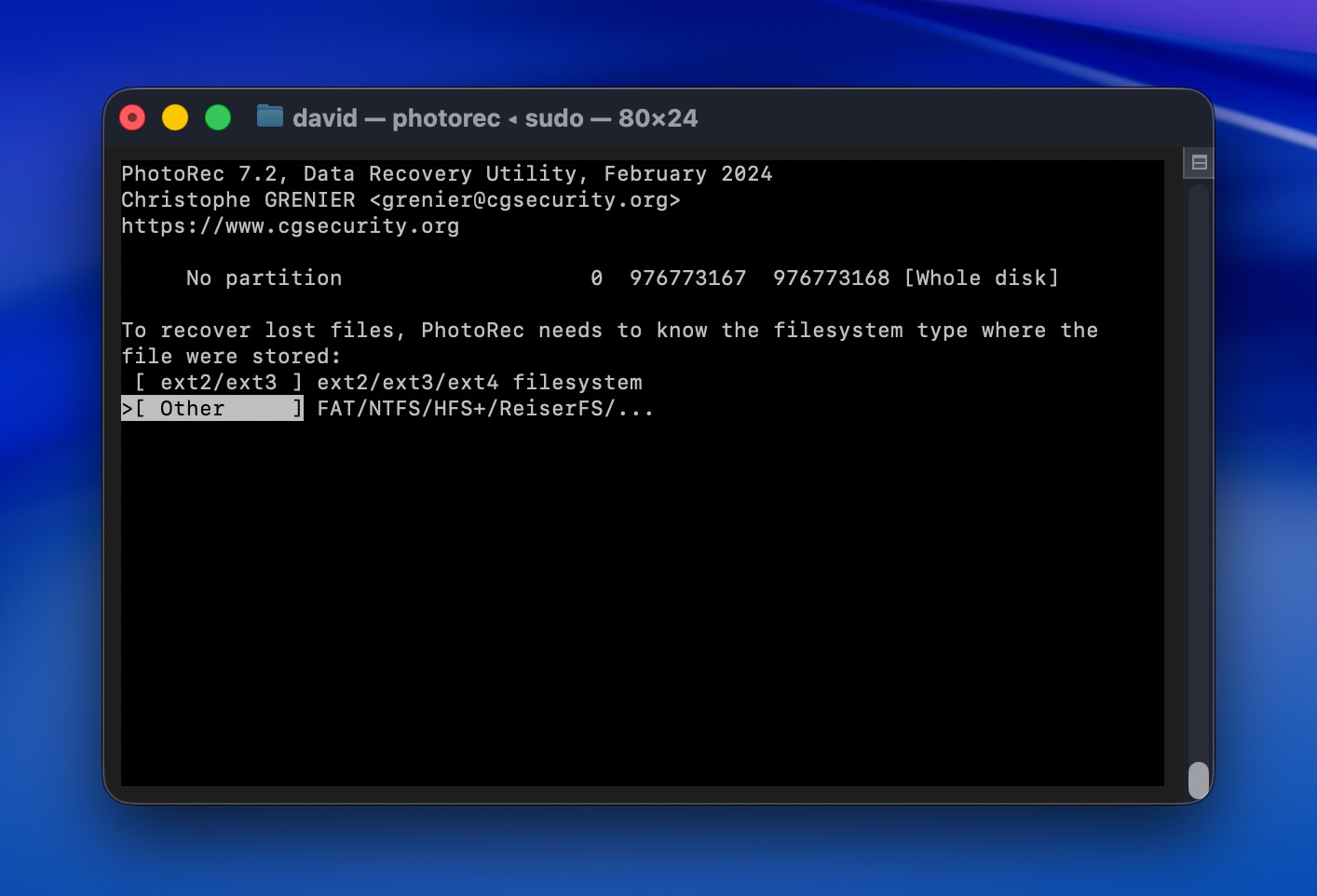Viewport: 1317px width, 896px height.
Task: Click the Whole disk label text
Action: [x=981, y=278]
